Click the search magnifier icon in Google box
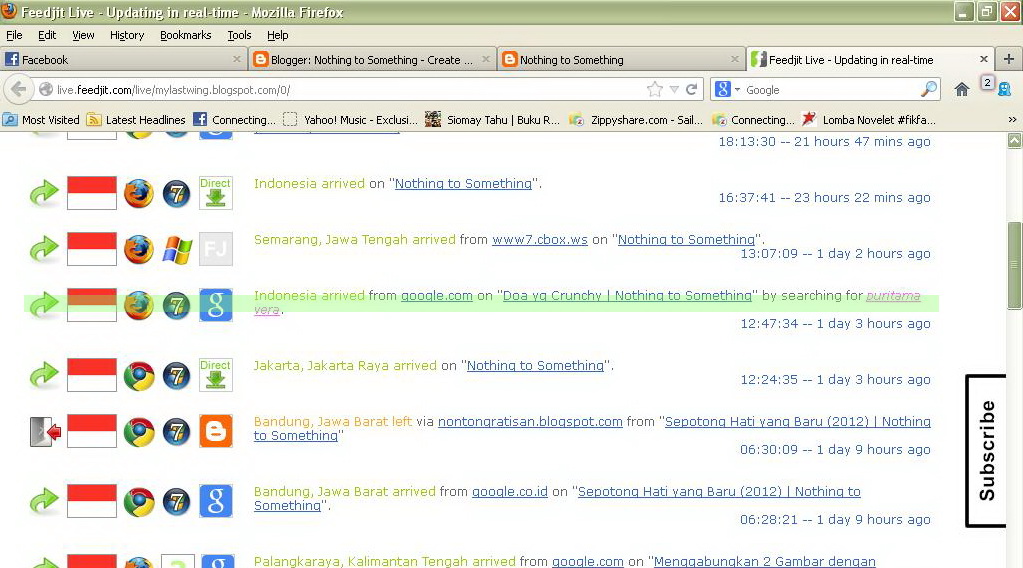 coord(928,89)
